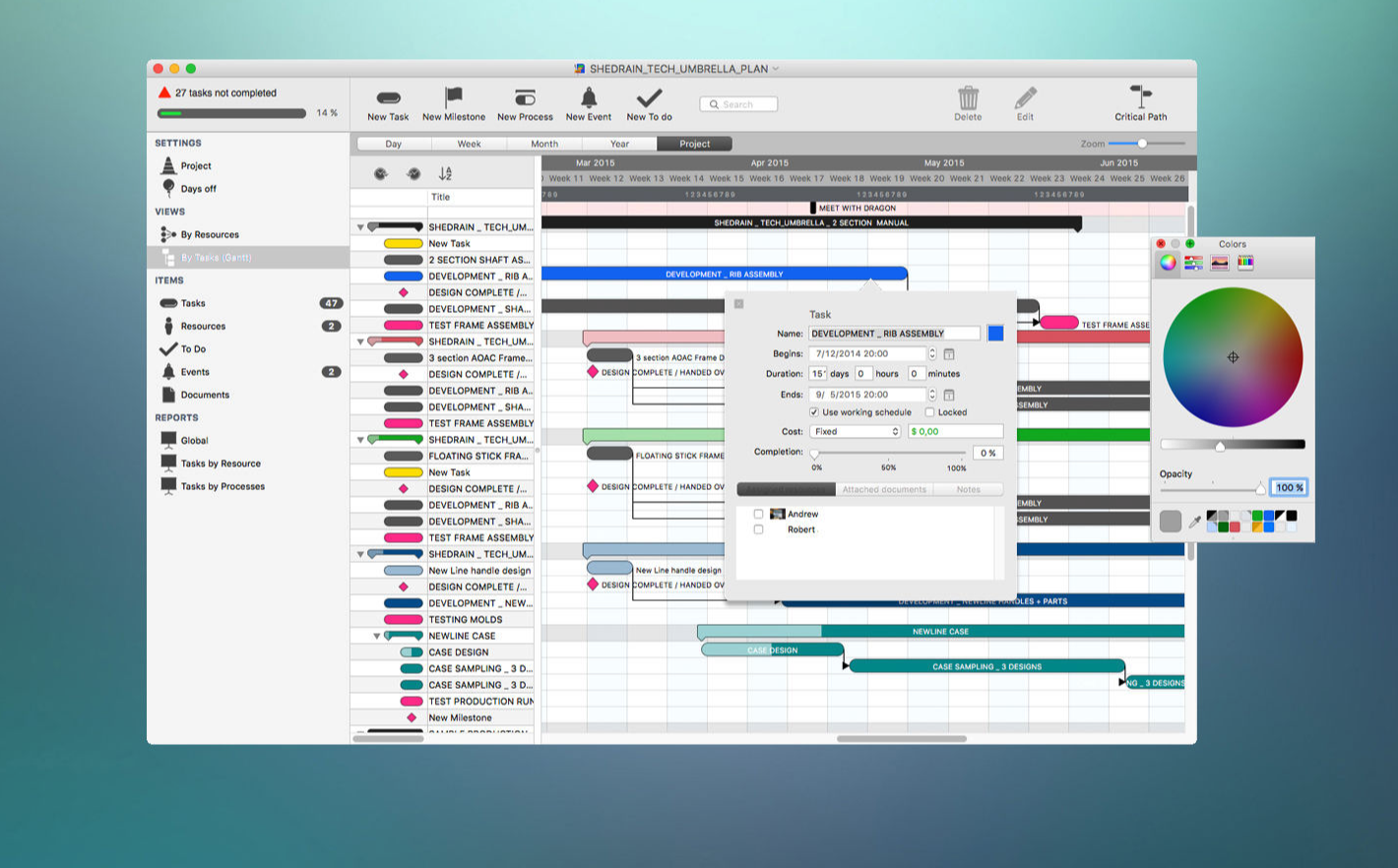Open the Notes tab in Task popup
This screenshot has width=1398, height=868.
coord(968,489)
